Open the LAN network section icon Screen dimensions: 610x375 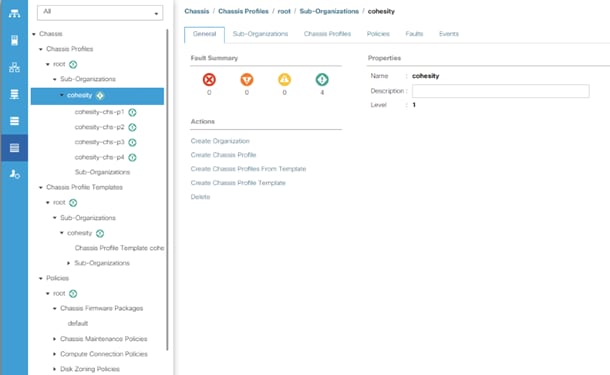pyautogui.click(x=14, y=67)
